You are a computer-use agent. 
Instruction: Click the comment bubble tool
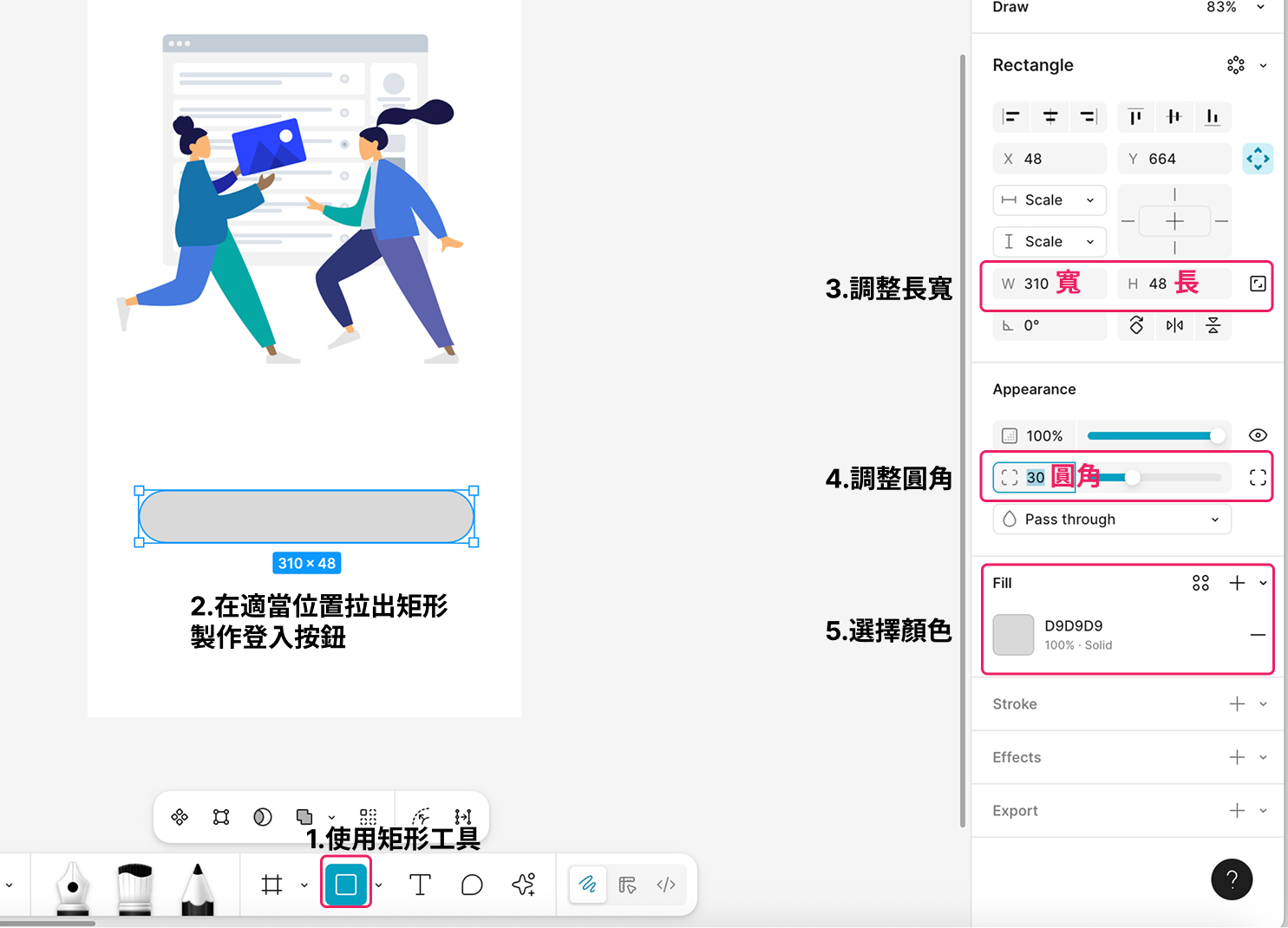coord(472,885)
